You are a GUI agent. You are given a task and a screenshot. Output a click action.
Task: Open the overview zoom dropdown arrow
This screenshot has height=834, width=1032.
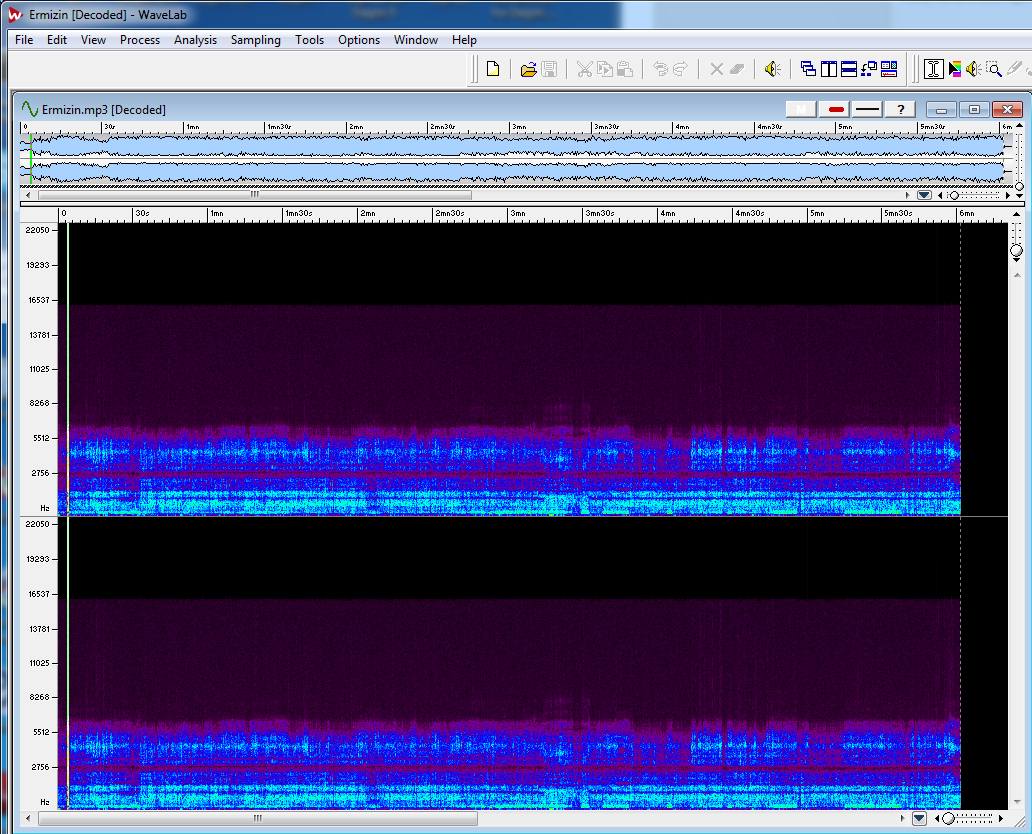click(x=924, y=195)
